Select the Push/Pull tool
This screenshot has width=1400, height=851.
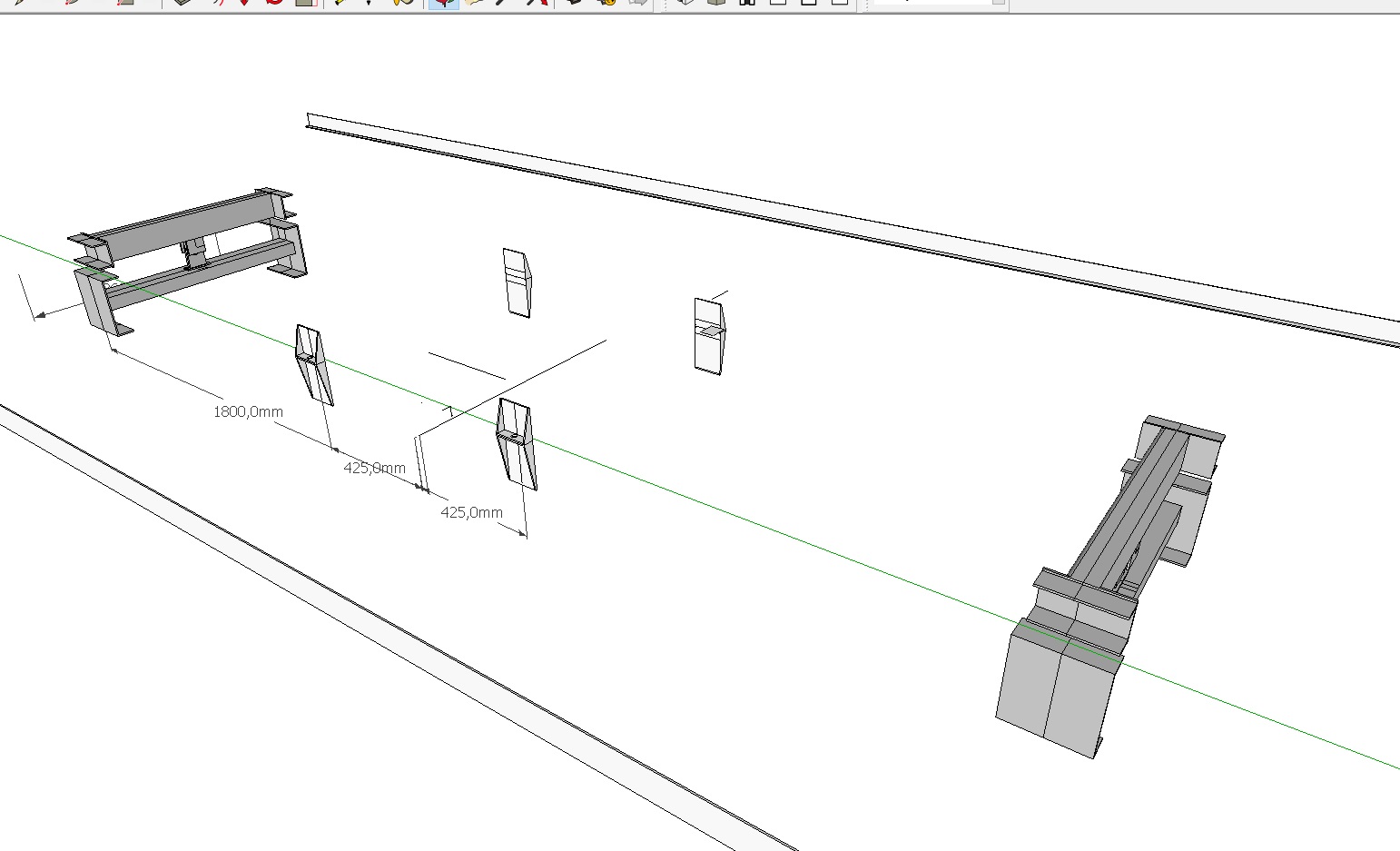(184, 3)
